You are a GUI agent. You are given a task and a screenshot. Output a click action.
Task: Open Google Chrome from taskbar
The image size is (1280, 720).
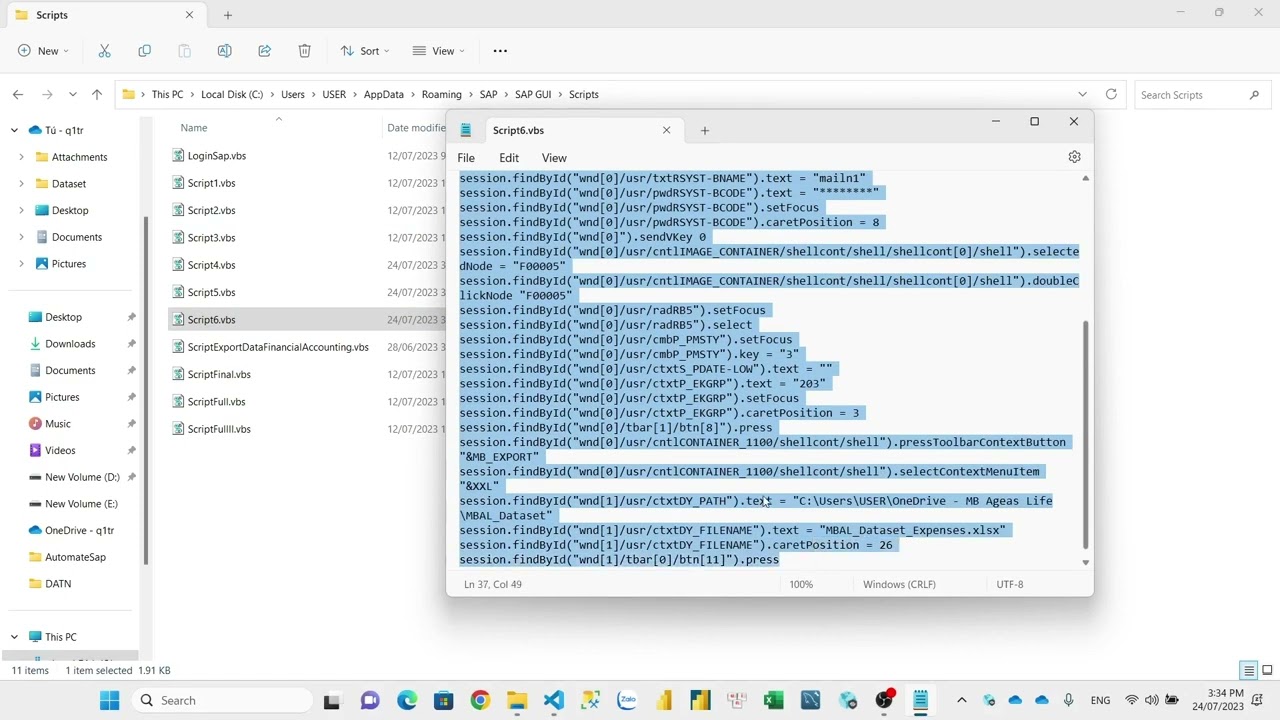pos(480,700)
